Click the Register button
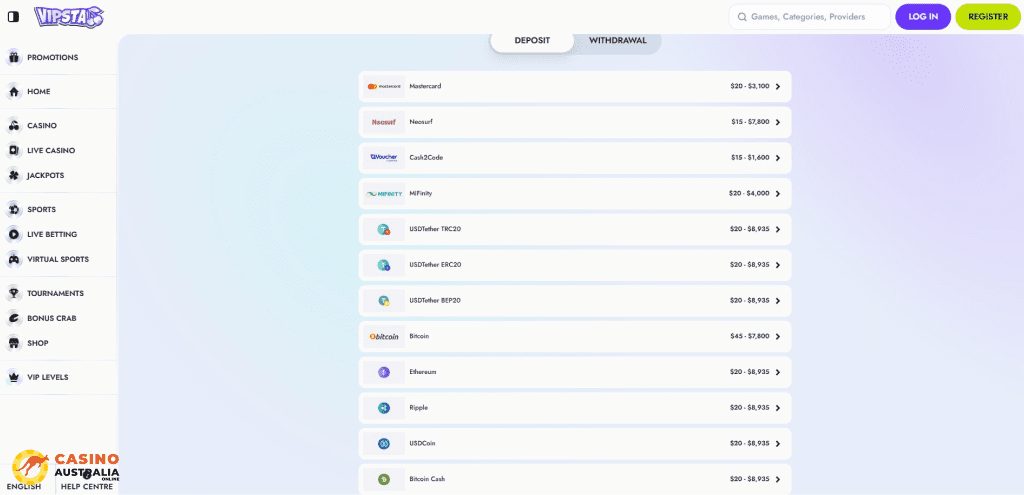Image resolution: width=1024 pixels, height=495 pixels. 988,17
